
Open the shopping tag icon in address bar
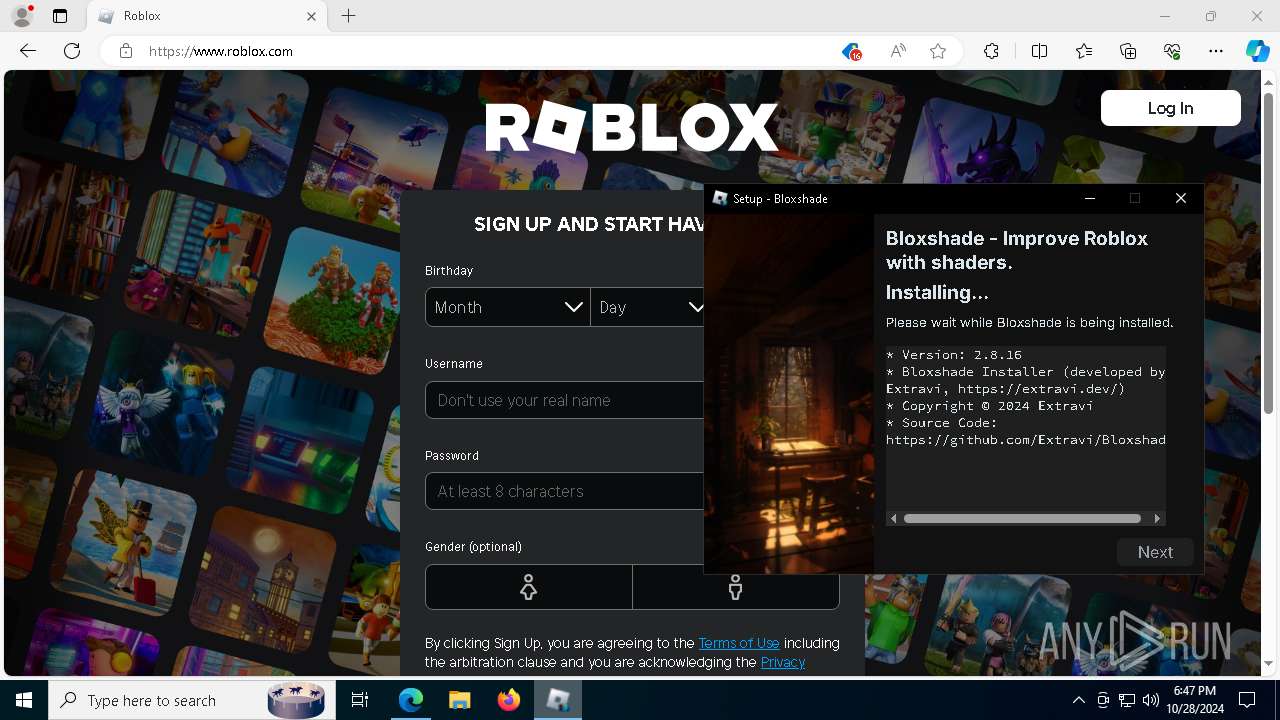click(851, 51)
